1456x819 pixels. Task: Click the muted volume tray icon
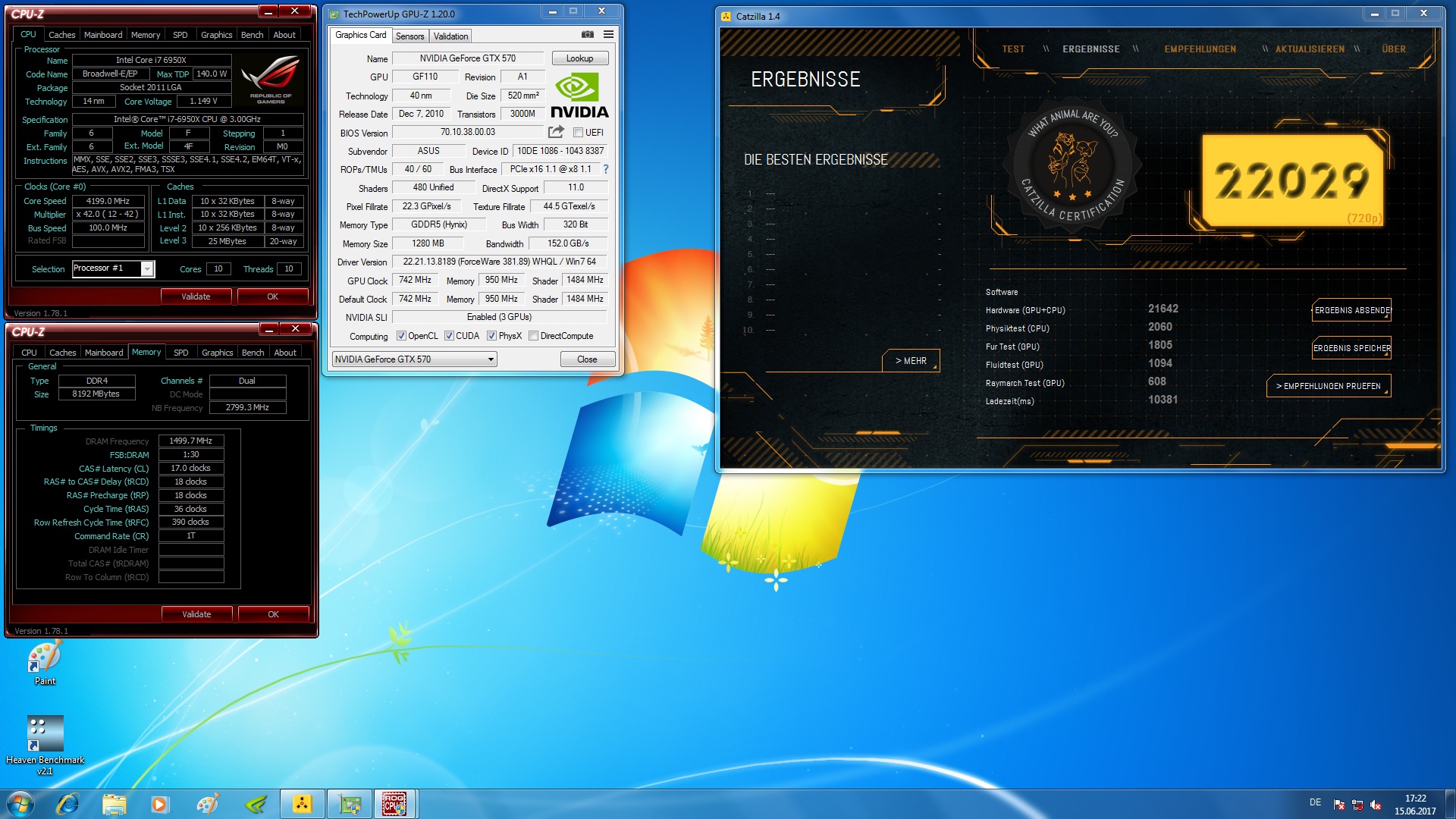coord(1376,804)
